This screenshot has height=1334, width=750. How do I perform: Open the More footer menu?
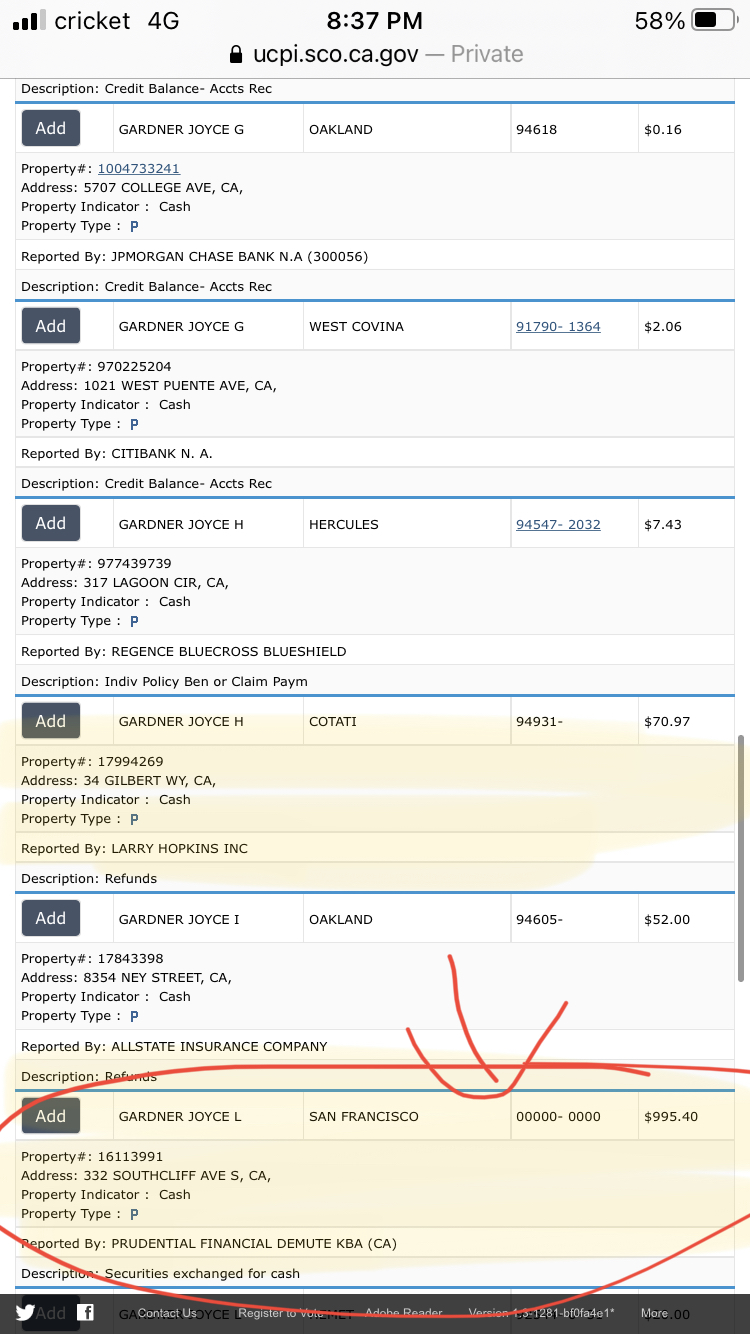click(x=655, y=1313)
